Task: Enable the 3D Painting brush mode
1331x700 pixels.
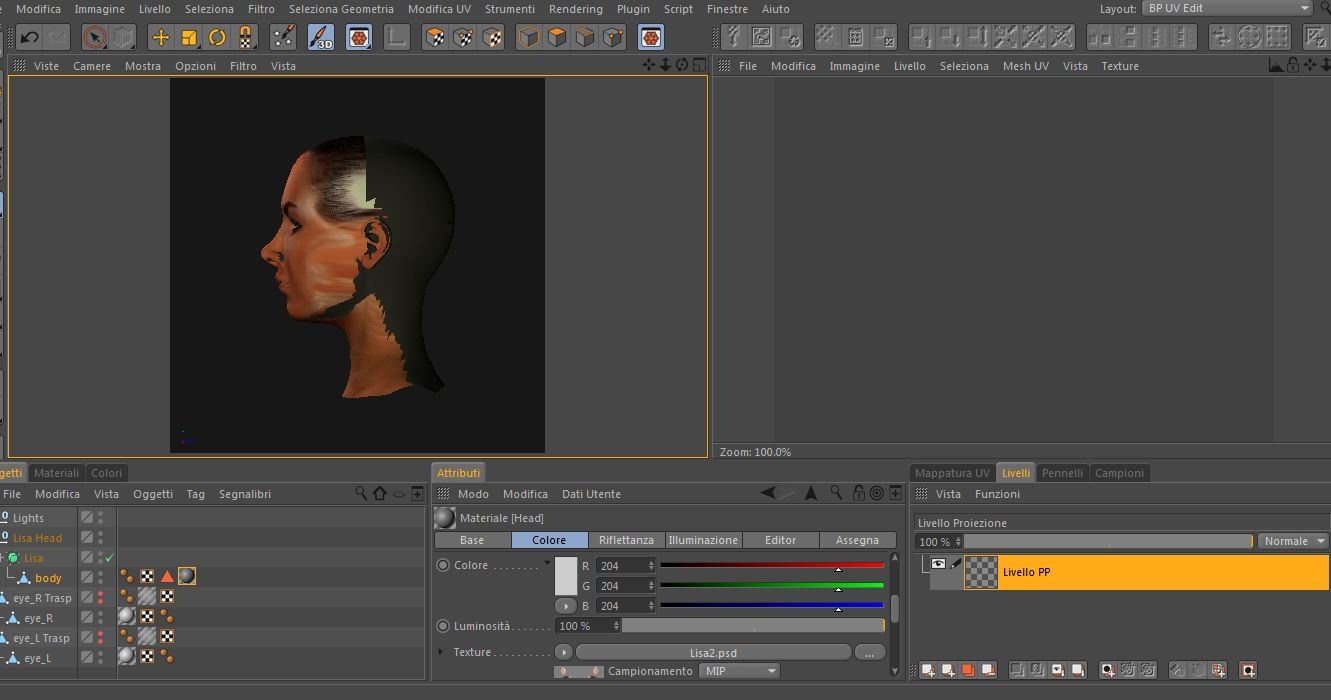Action: click(x=321, y=38)
